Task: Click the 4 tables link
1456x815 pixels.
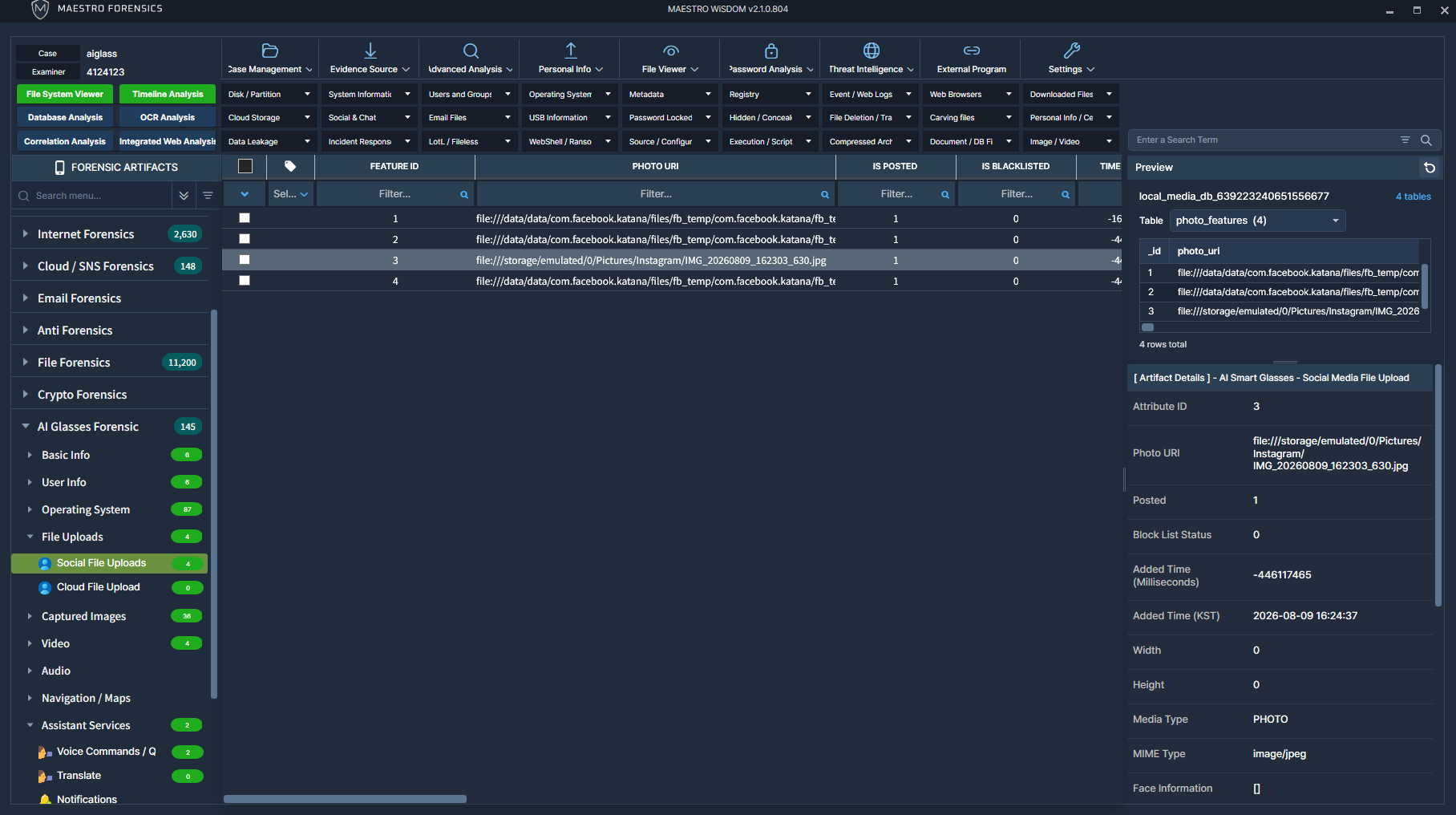Action: point(1413,197)
